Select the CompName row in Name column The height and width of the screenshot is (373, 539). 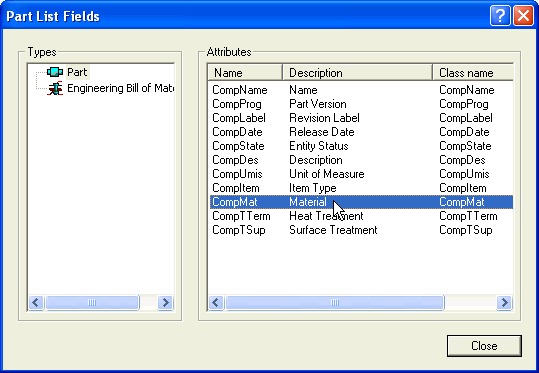click(240, 90)
